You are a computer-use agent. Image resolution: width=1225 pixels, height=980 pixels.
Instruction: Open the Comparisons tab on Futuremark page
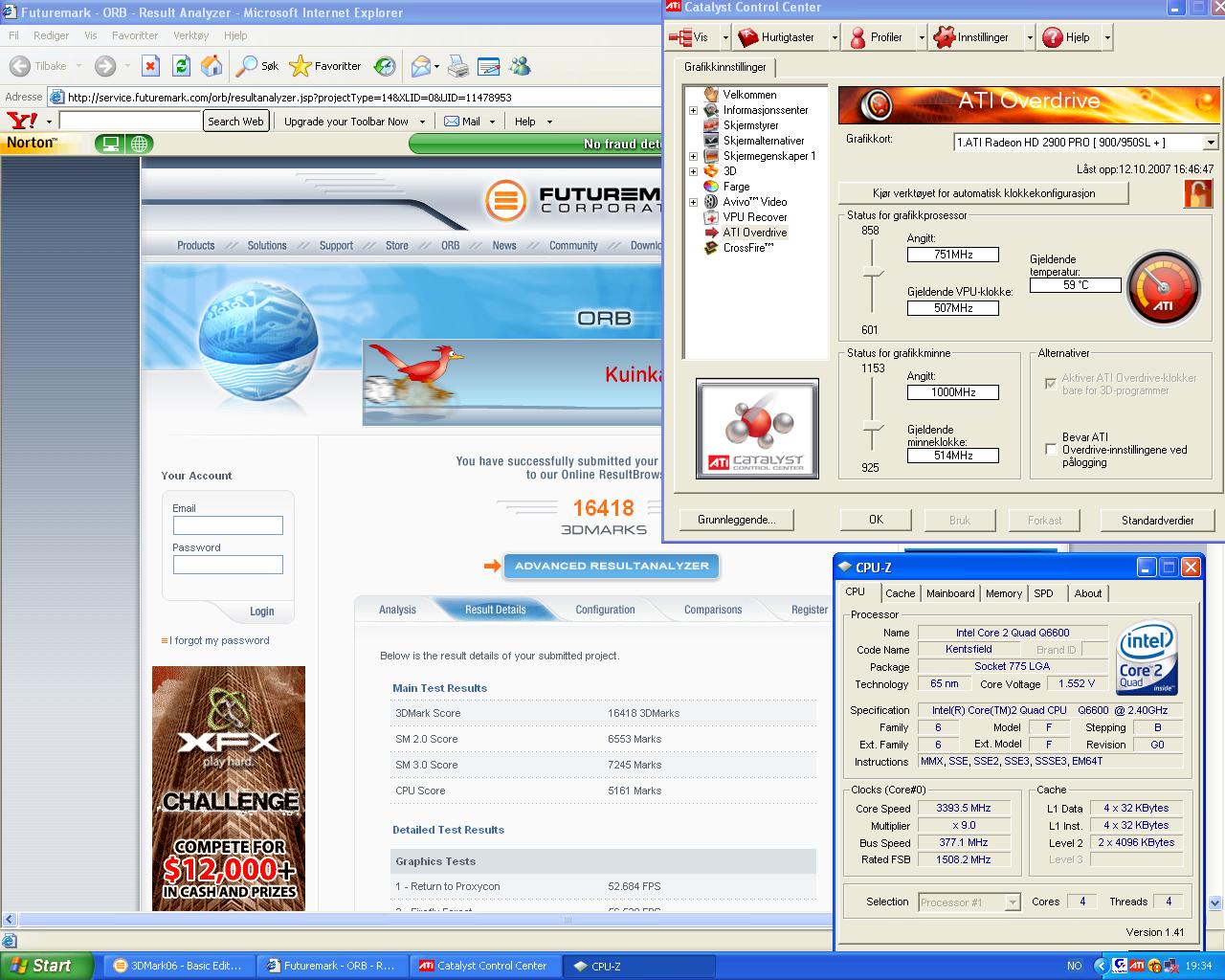click(x=713, y=610)
